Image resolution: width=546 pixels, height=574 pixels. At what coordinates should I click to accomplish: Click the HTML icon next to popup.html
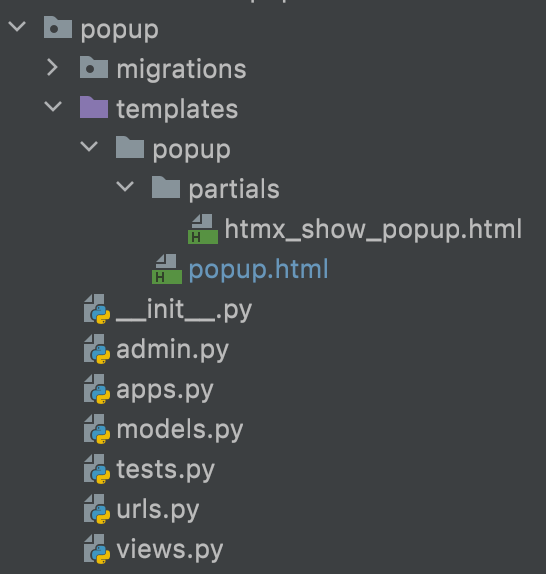click(x=167, y=269)
